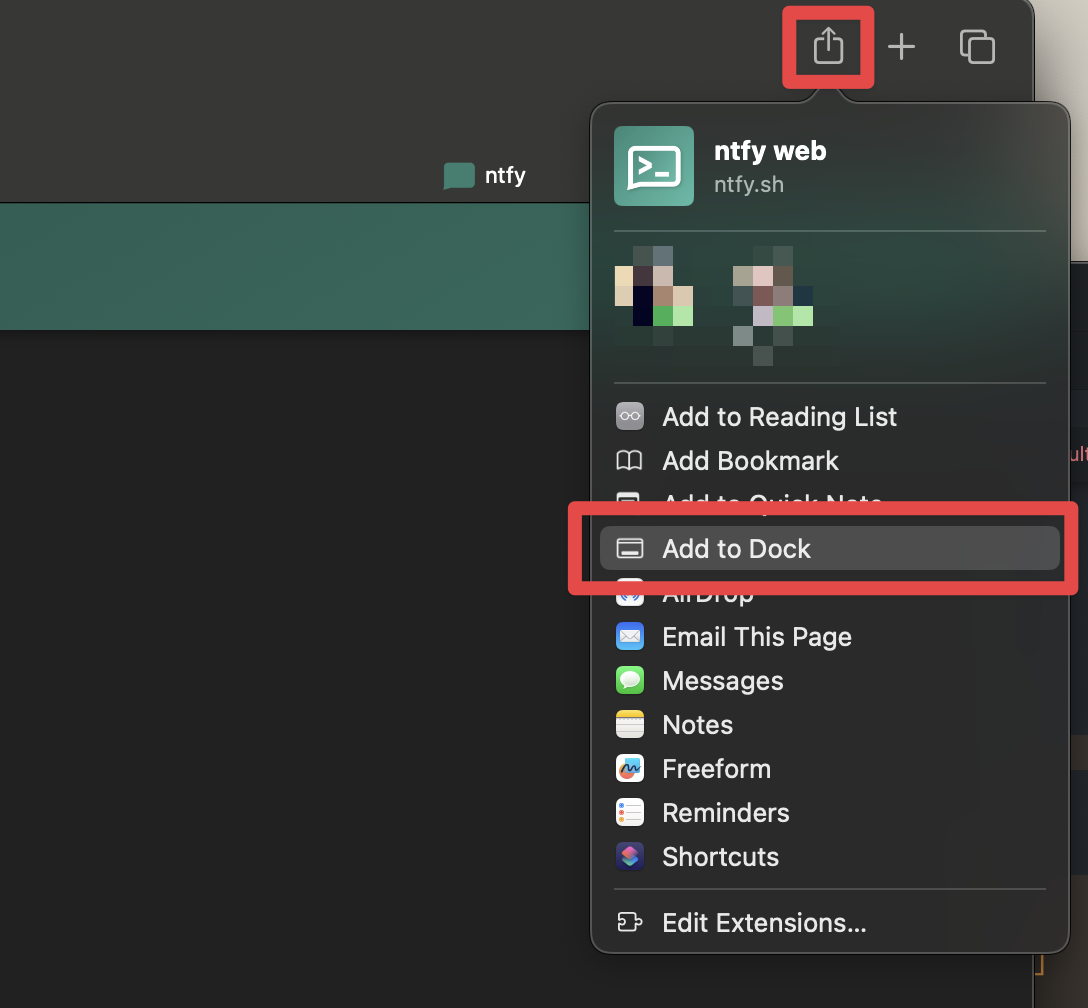
Task: Open Shortcuts from share menu
Action: pos(720,857)
